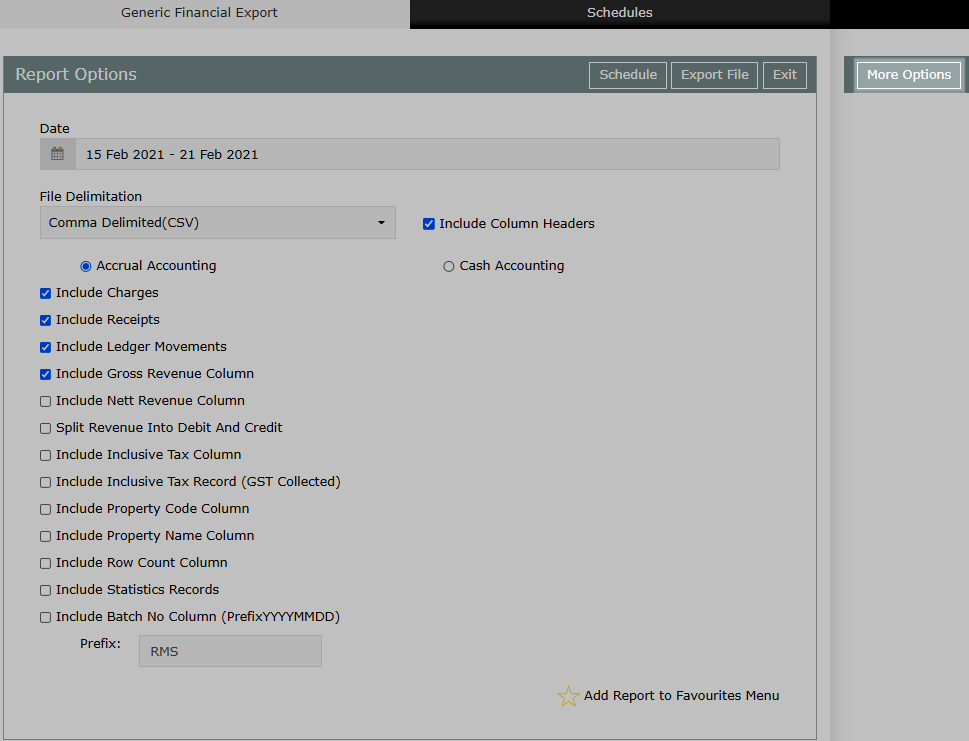969x741 pixels.
Task: Click the Report Options heading text
Action: (76, 74)
